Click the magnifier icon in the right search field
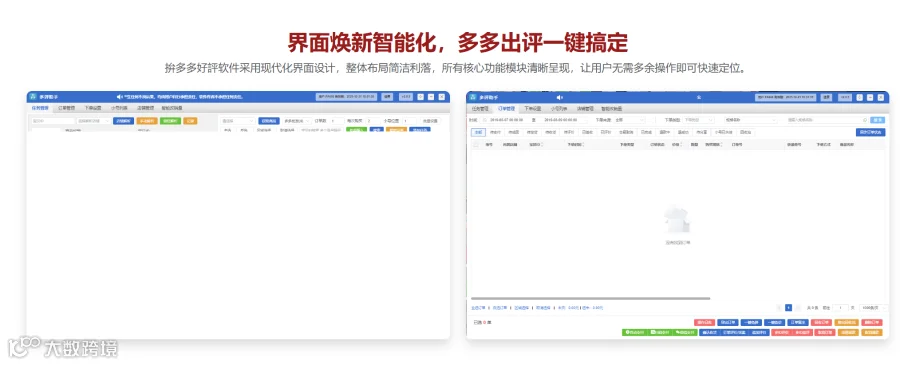The width and height of the screenshot is (900, 365). [x=864, y=120]
